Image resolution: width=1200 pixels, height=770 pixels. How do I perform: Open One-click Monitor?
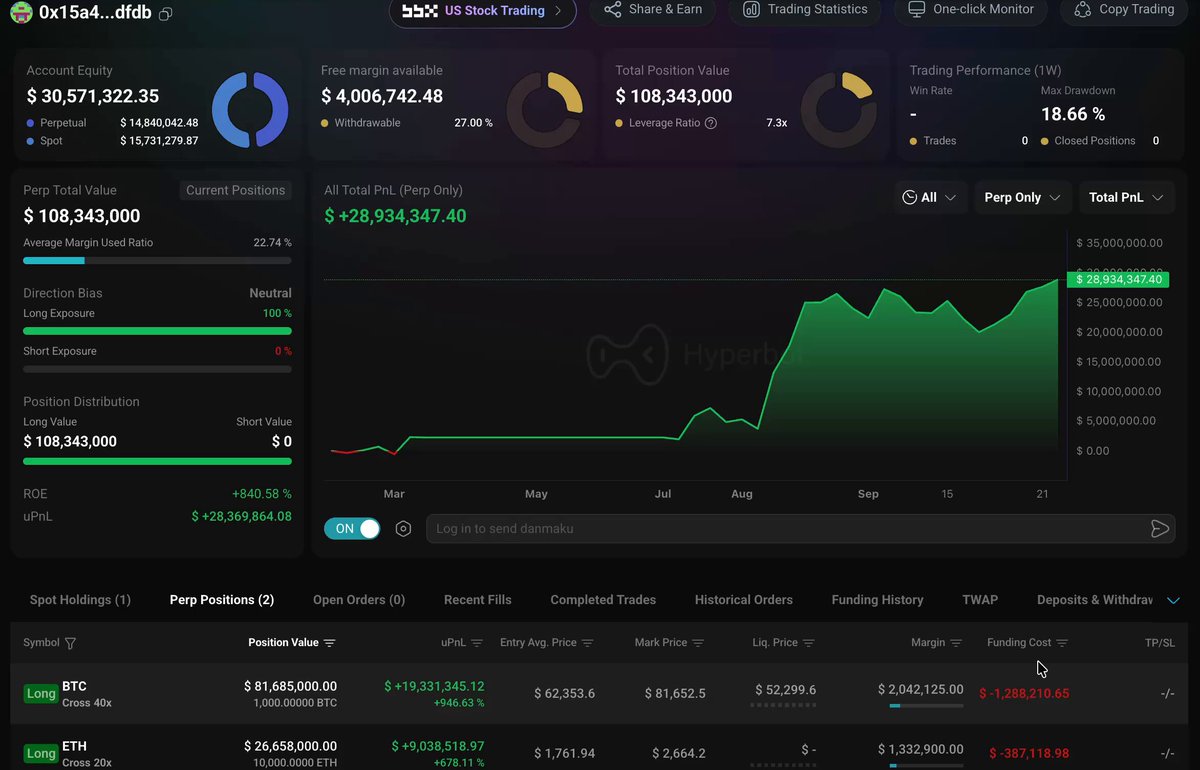click(970, 10)
